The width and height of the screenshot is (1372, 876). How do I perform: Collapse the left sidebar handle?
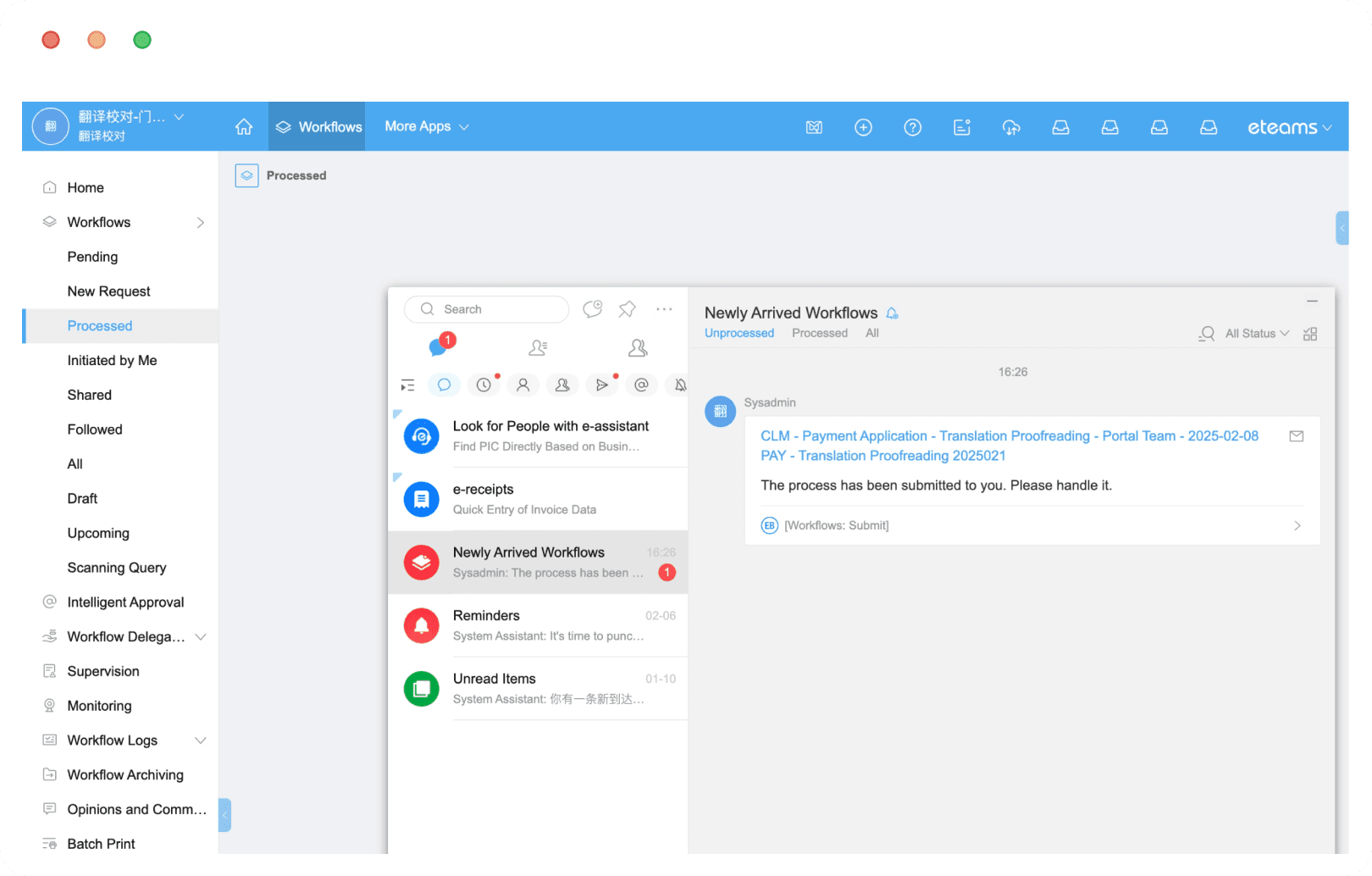[224, 815]
